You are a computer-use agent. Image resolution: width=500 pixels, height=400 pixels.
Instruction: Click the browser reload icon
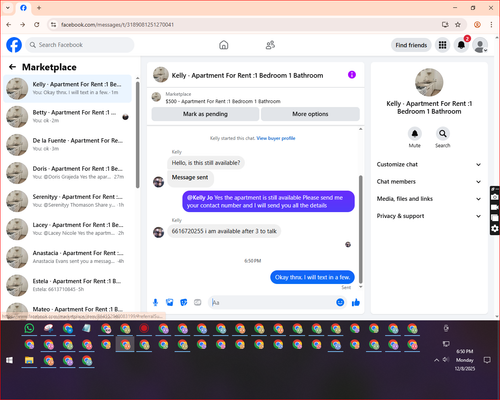pos(37,25)
